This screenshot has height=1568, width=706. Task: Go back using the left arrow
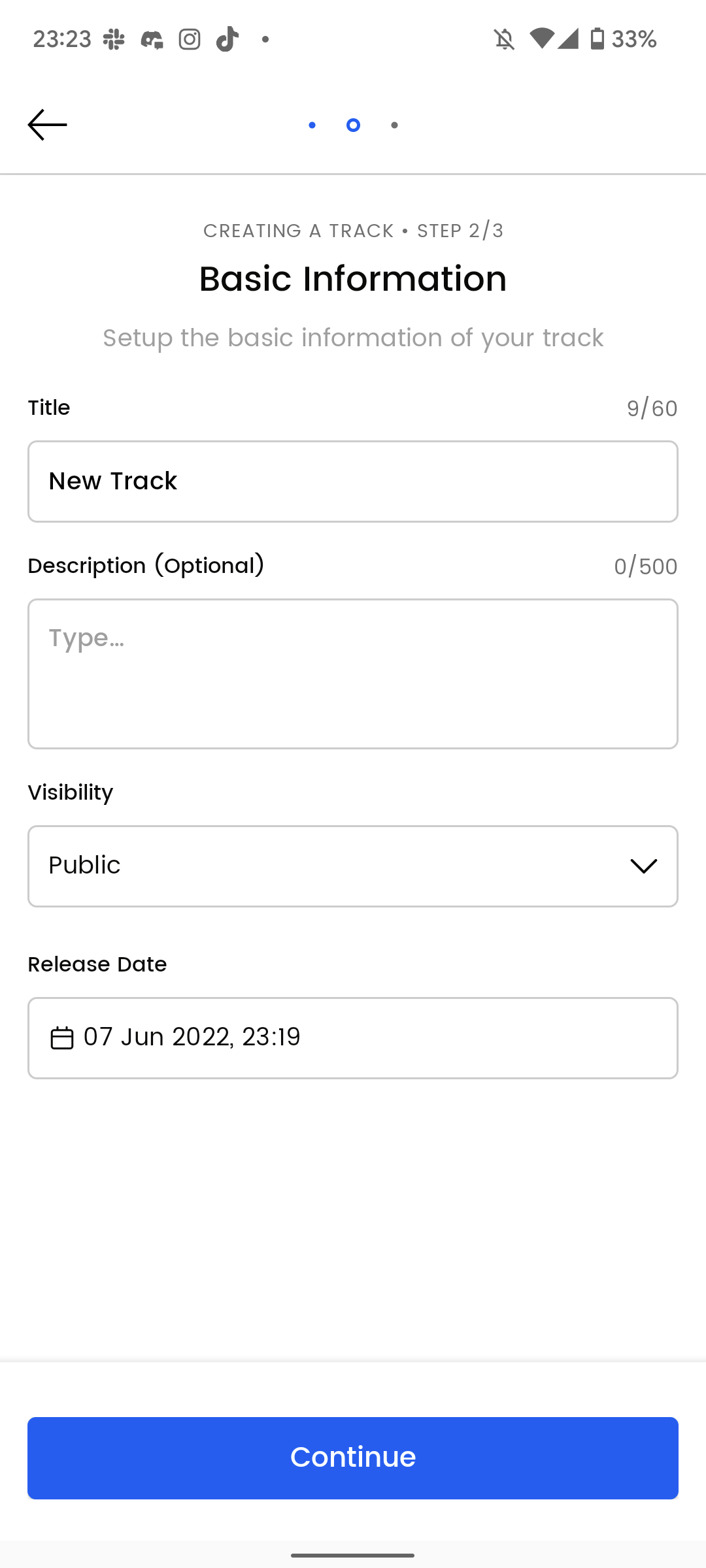tap(47, 125)
